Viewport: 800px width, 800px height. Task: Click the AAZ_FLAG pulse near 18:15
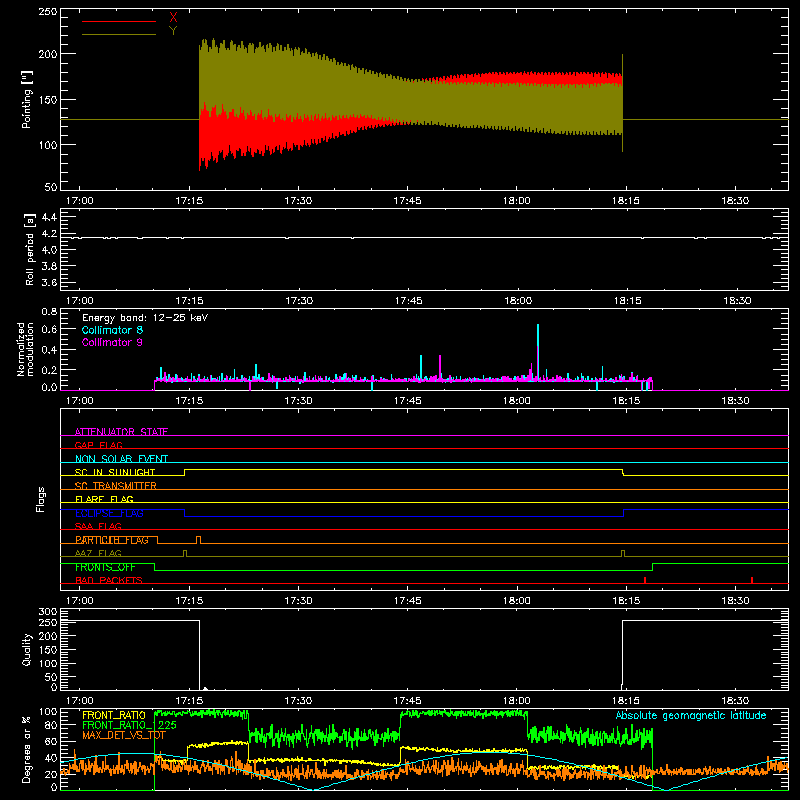click(623, 553)
